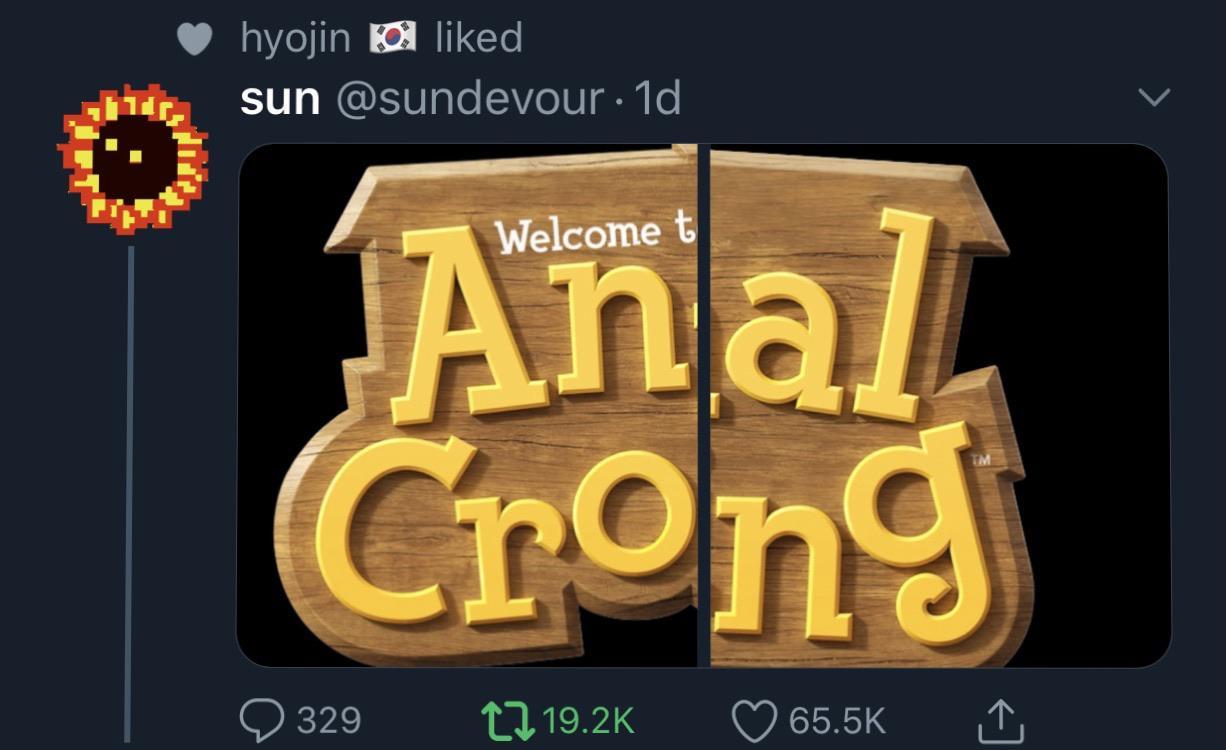Open the image containing the TM mark
This screenshot has width=1226, height=750.
tap(940, 405)
